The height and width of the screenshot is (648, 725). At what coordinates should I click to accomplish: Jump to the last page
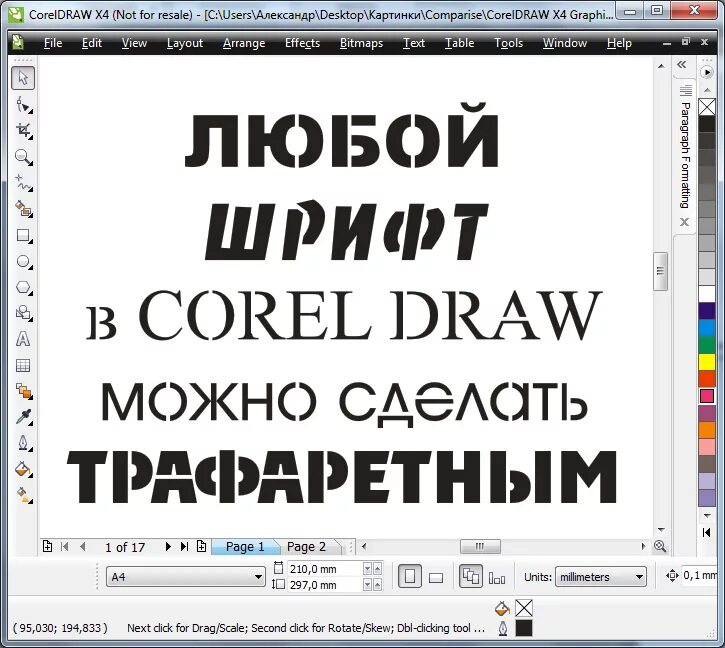coord(184,547)
